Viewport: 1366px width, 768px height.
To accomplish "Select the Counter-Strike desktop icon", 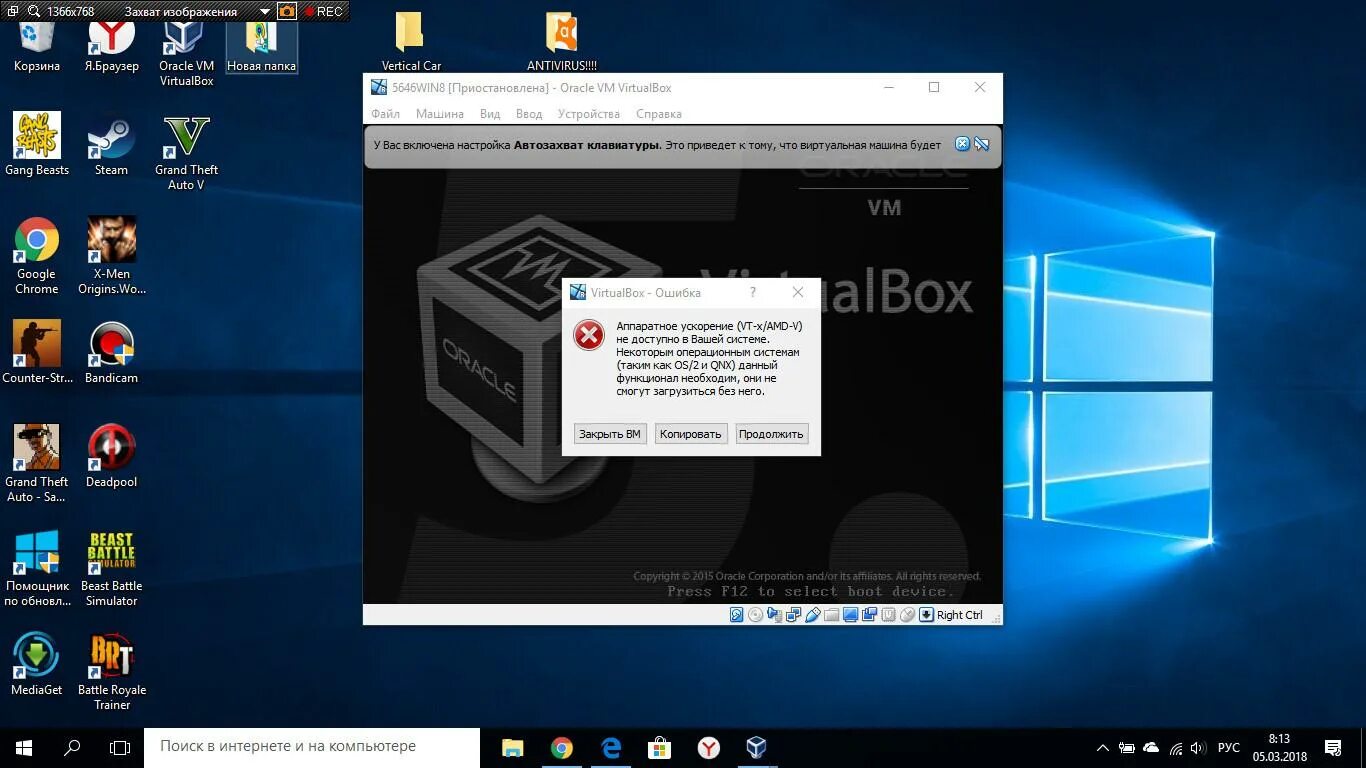I will [x=37, y=352].
